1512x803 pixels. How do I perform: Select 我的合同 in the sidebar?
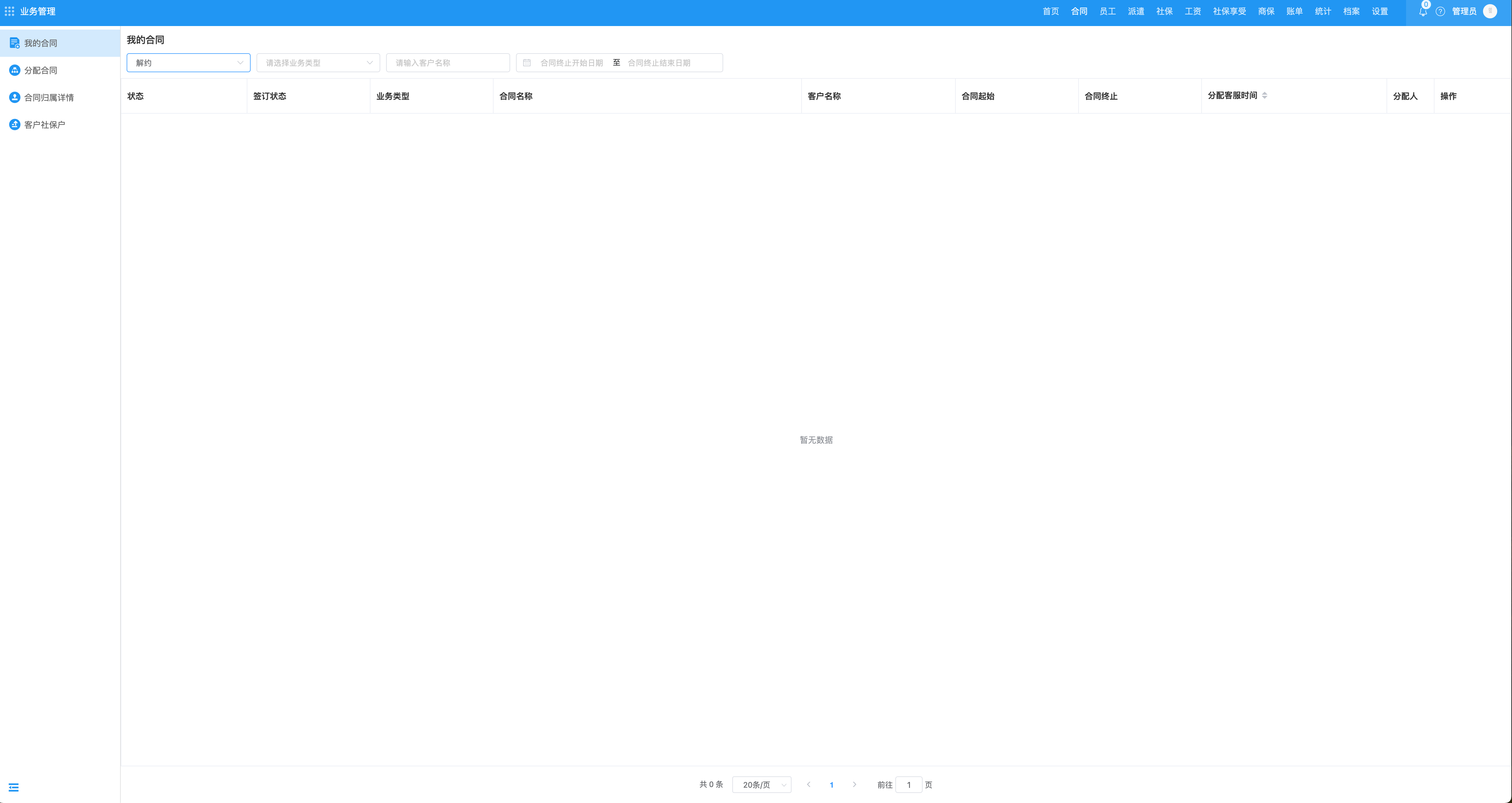[60, 43]
